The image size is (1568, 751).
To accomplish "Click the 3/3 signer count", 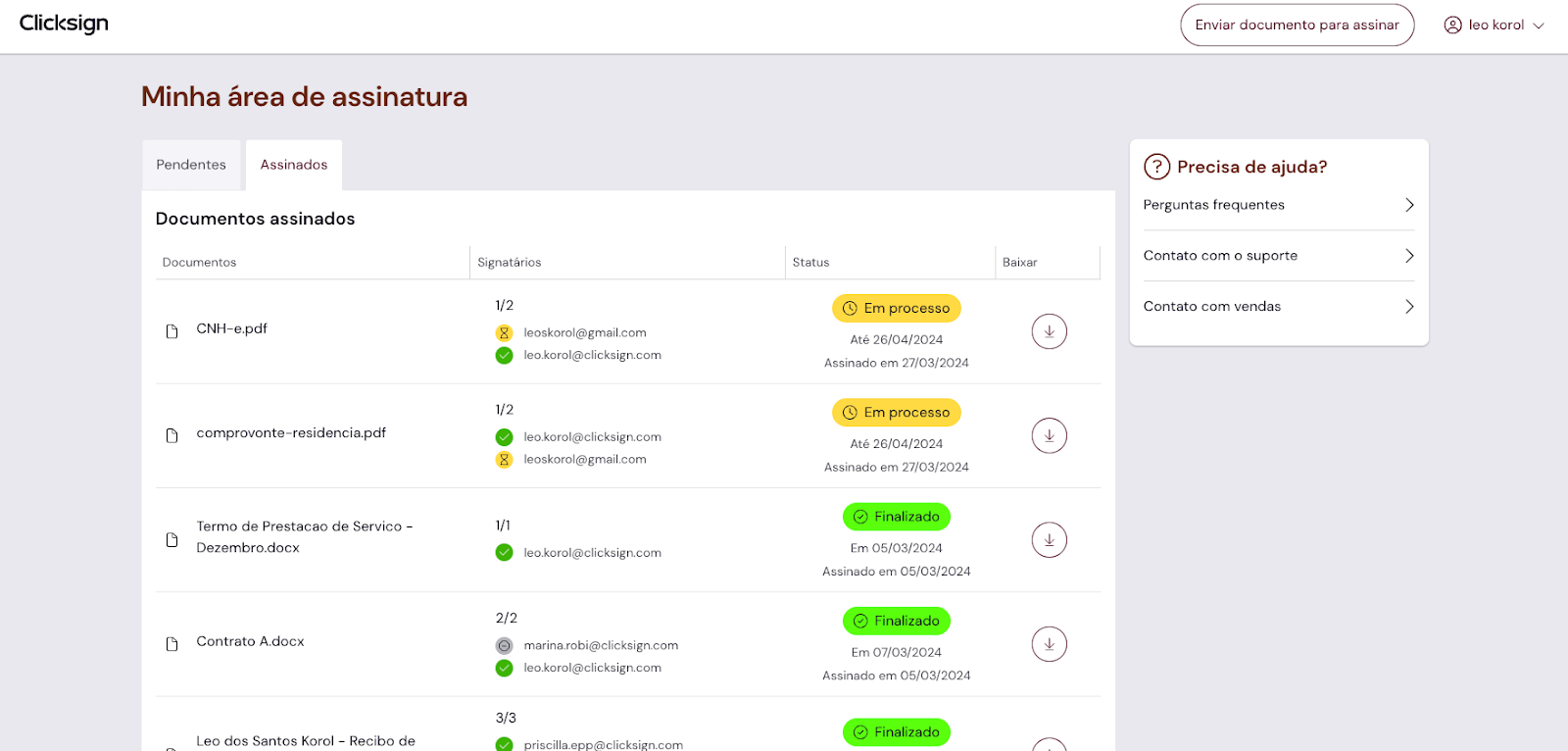I will click(506, 718).
